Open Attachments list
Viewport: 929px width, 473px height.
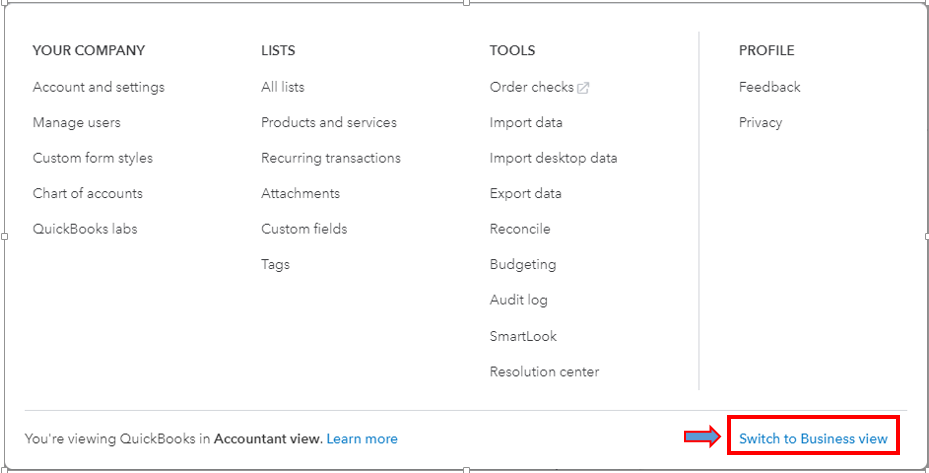(x=300, y=193)
